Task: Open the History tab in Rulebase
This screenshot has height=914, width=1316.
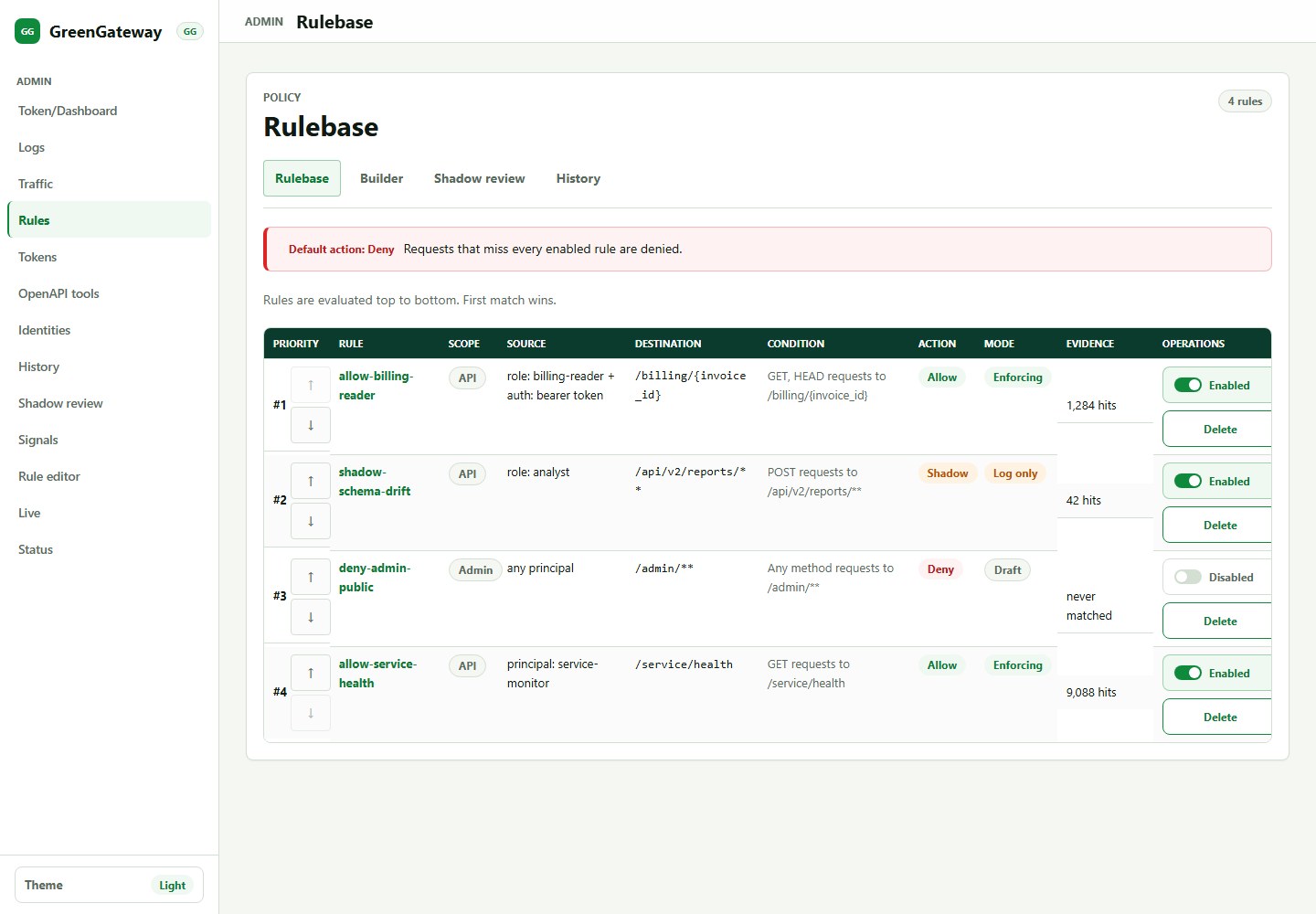Action: point(578,178)
